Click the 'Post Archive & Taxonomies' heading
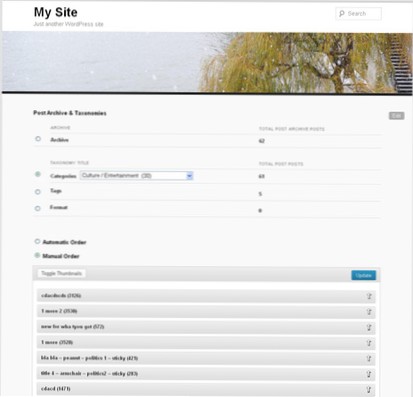The image size is (413, 397). click(70, 113)
